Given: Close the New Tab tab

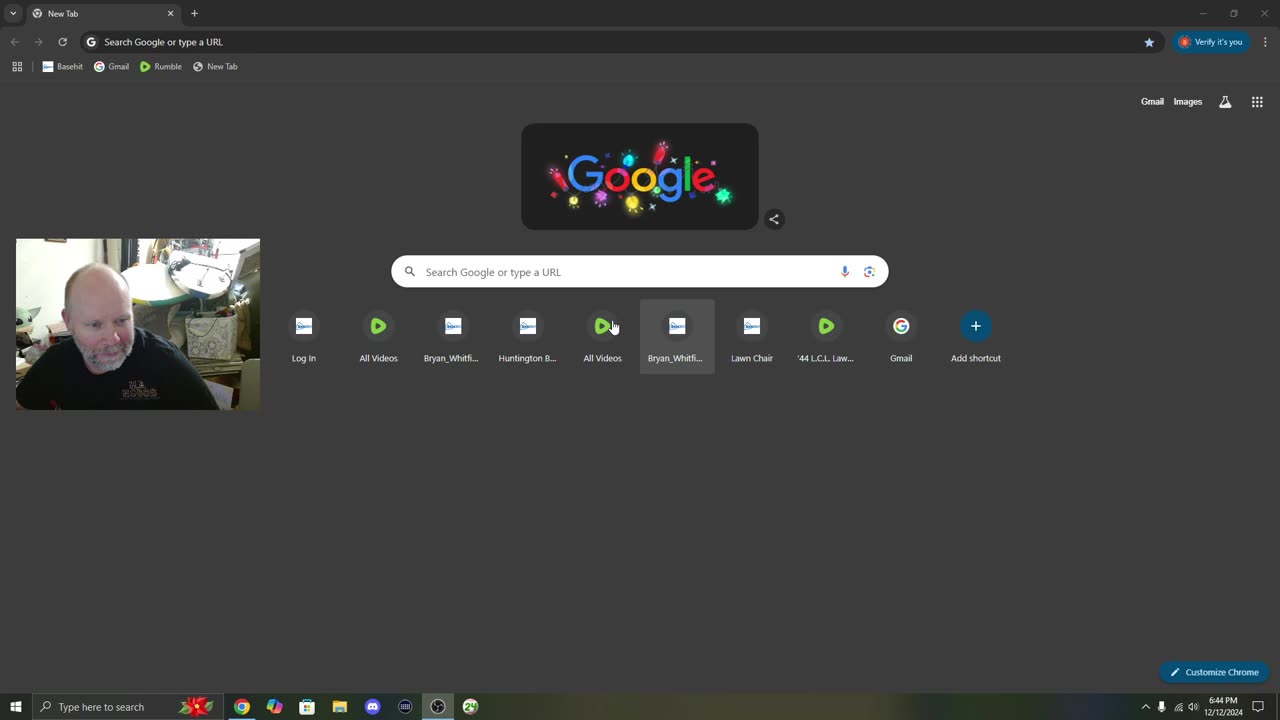Looking at the screenshot, I should pyautogui.click(x=170, y=14).
